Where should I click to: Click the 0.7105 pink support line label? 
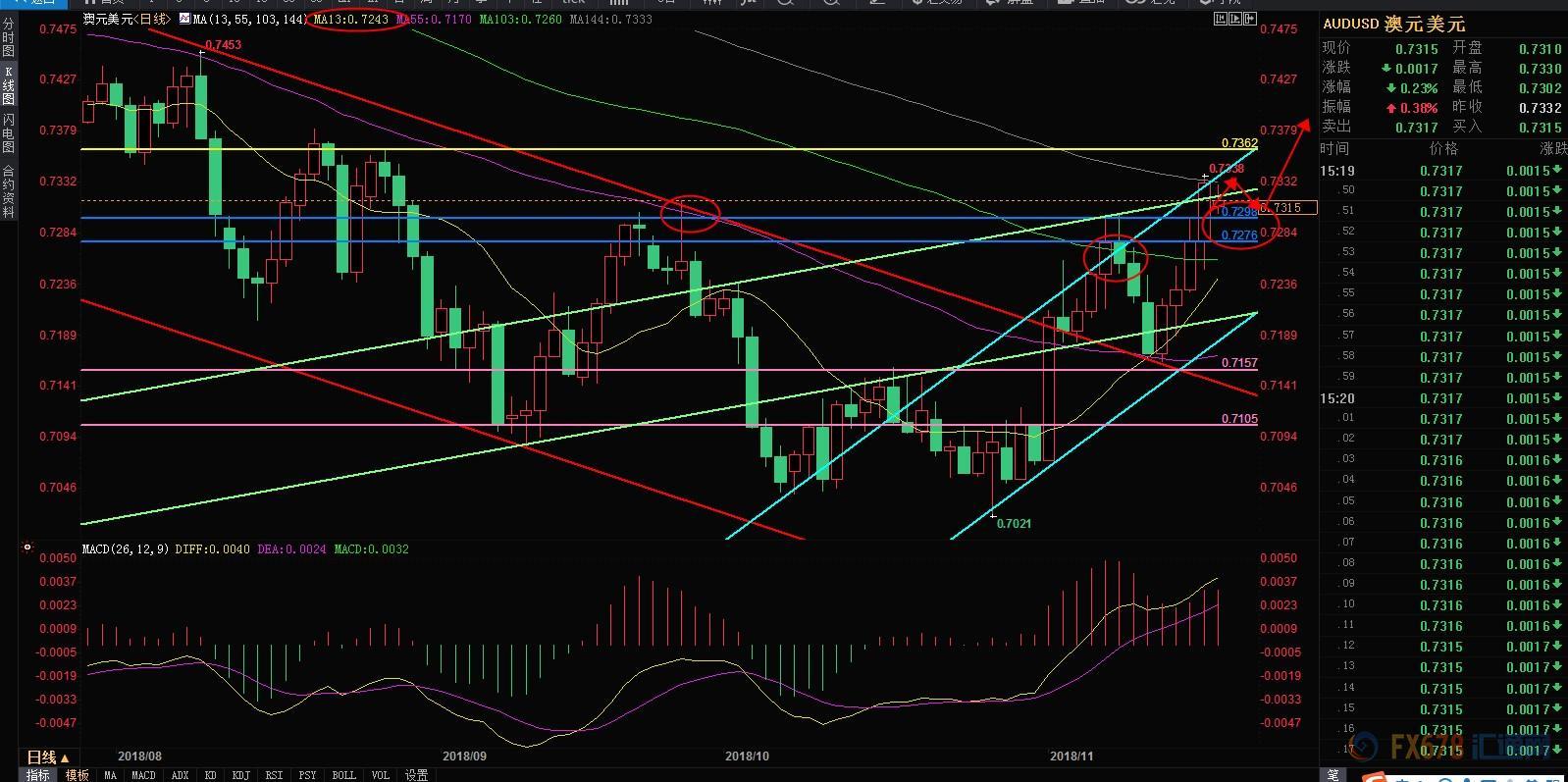[x=1239, y=419]
